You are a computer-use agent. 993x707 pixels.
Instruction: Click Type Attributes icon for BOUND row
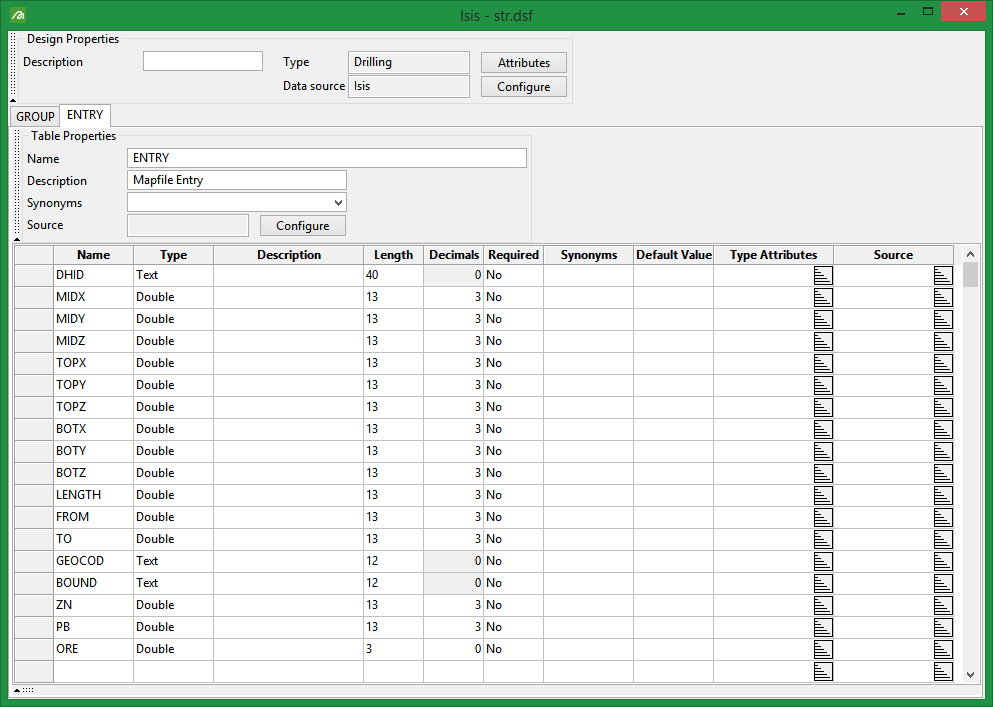(823, 583)
